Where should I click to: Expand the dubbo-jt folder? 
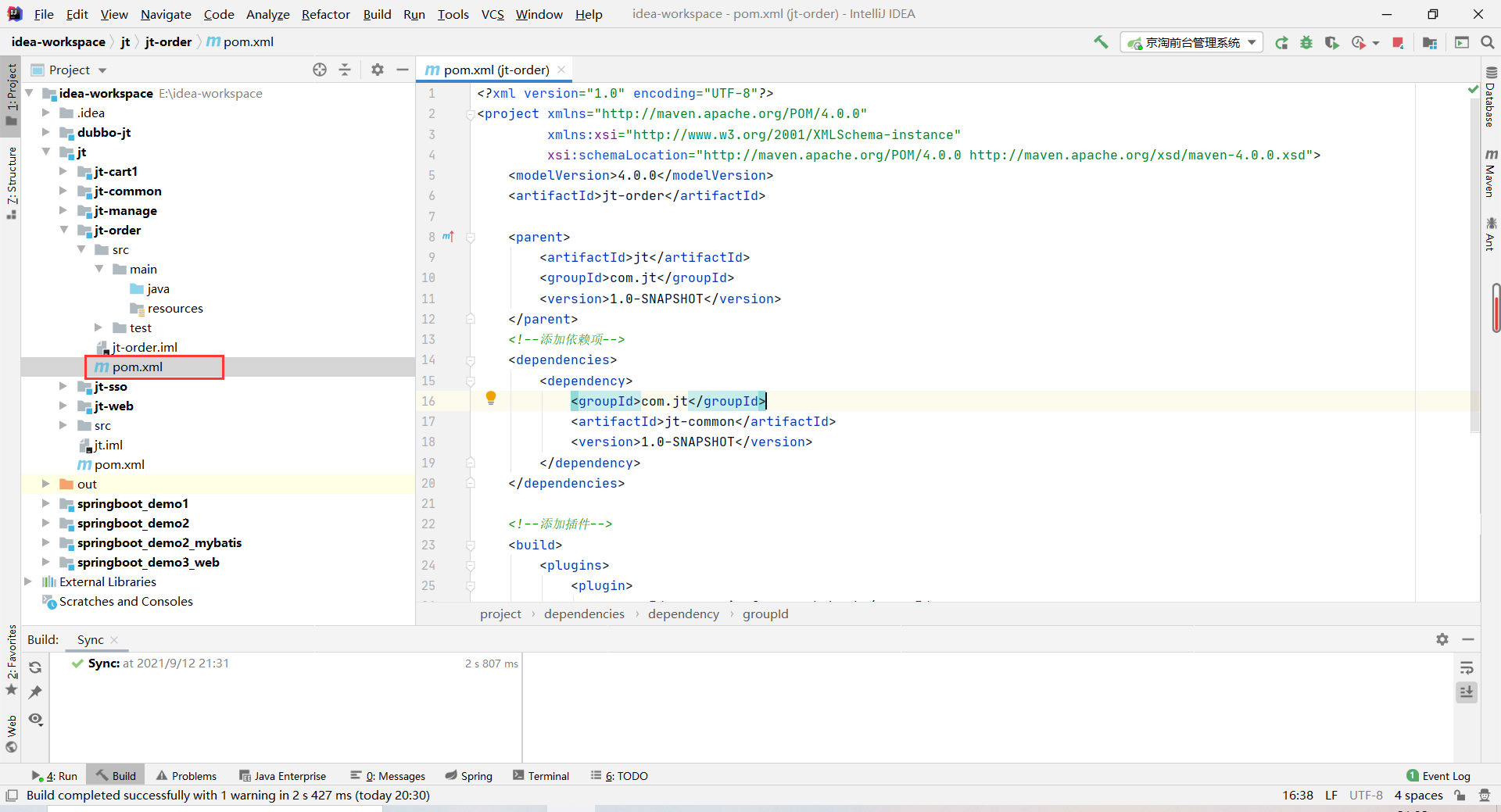coord(46,132)
